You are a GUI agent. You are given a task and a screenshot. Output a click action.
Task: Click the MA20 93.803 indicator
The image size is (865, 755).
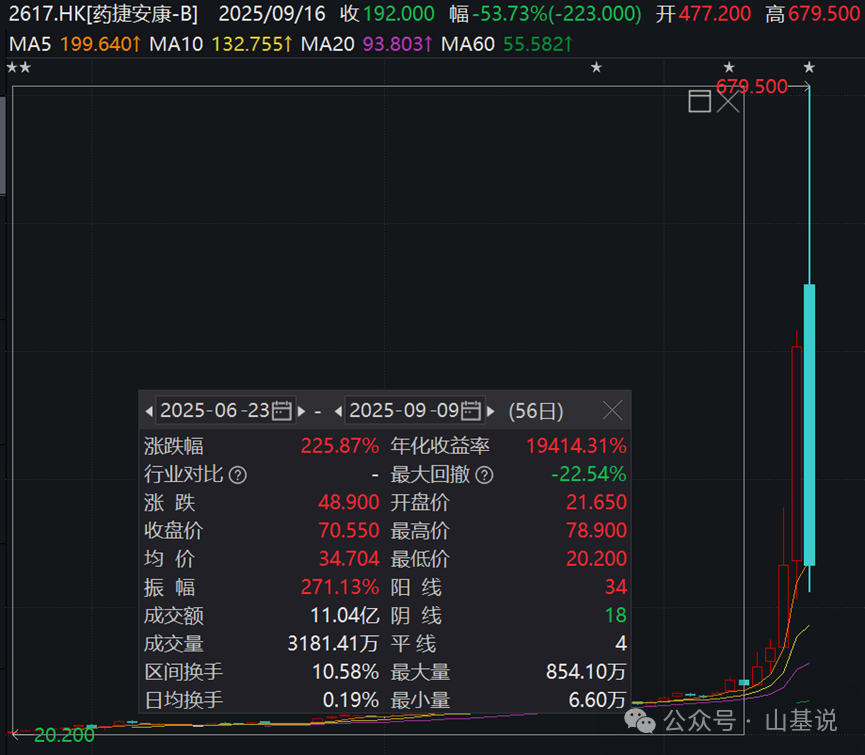(x=366, y=44)
